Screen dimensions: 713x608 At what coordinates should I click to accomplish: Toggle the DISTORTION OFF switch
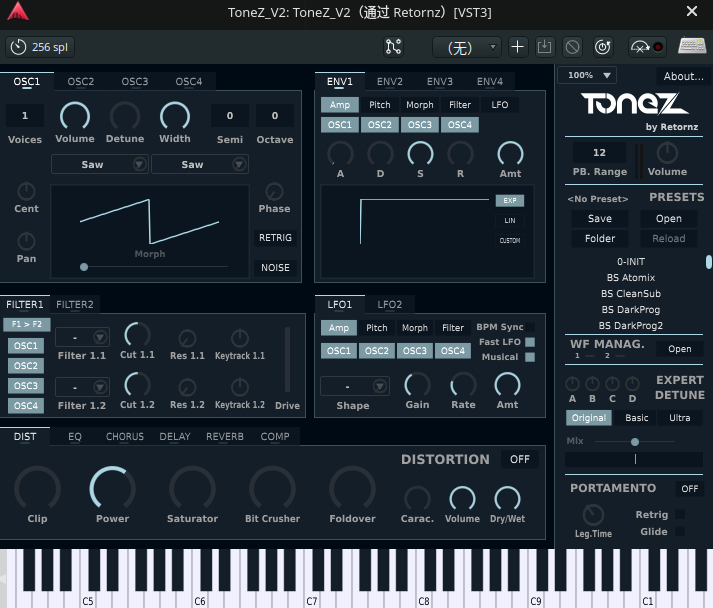[520, 459]
